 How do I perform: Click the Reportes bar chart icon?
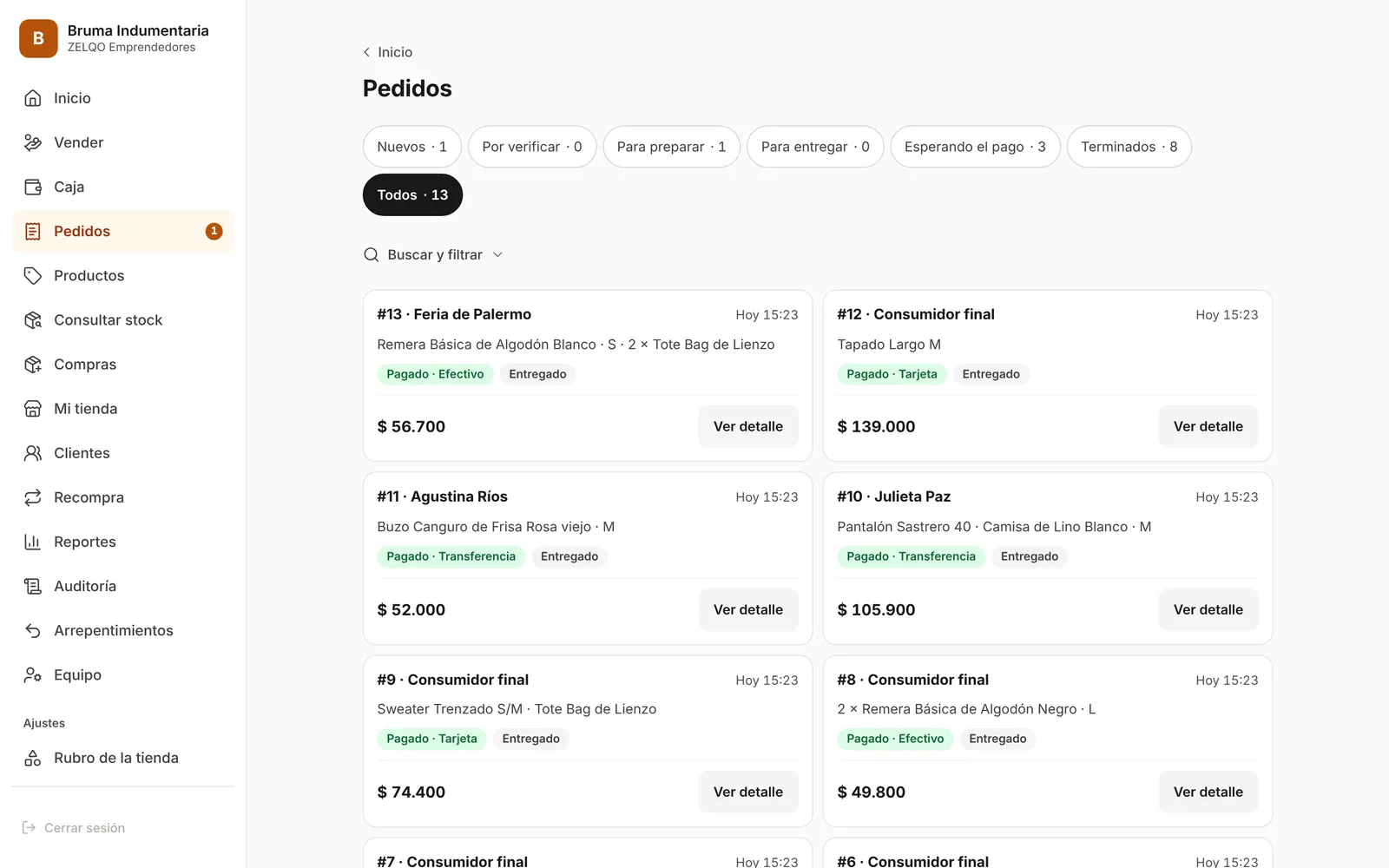click(33, 542)
